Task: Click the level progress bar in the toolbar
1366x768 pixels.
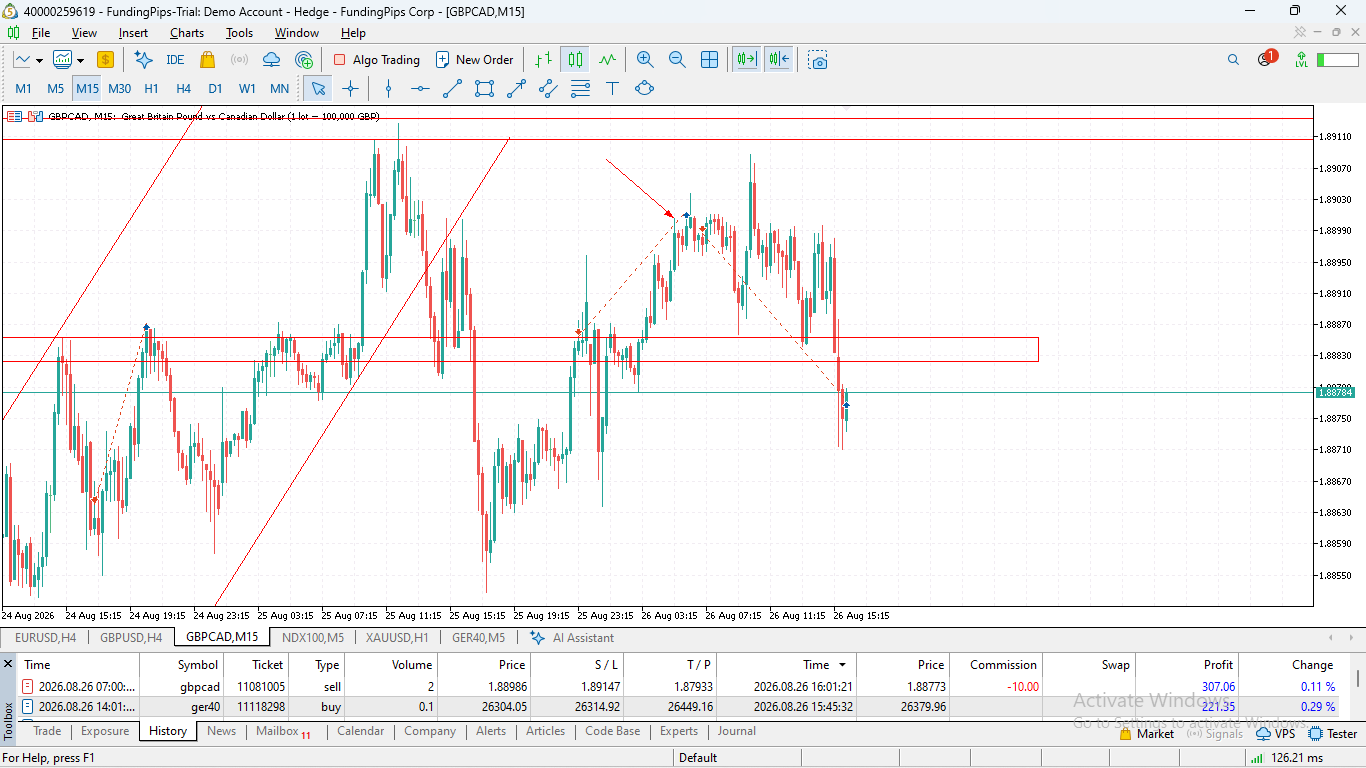Action: 1337,60
